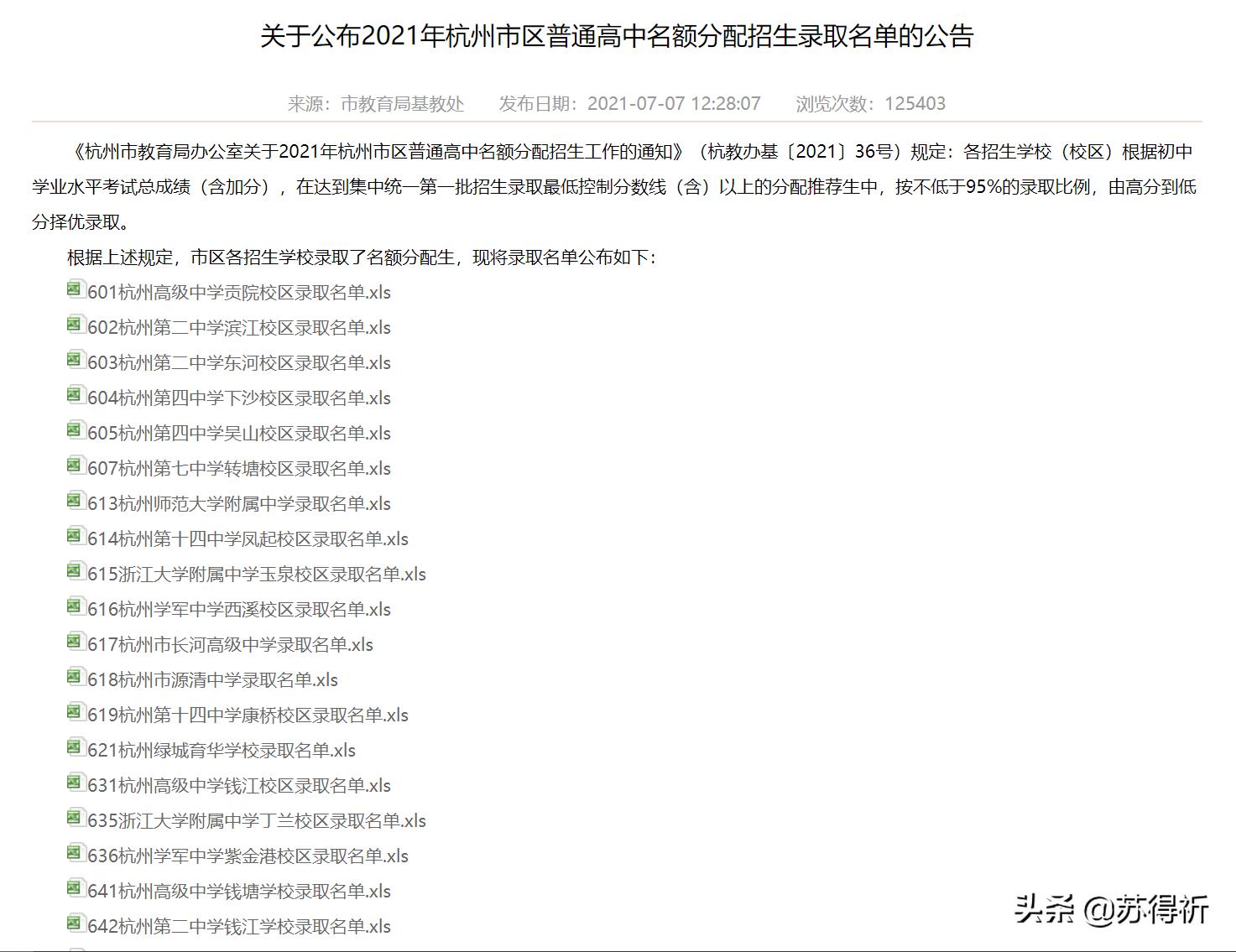Download 617杭州市长河高级中学录取名单.xls

[230, 644]
